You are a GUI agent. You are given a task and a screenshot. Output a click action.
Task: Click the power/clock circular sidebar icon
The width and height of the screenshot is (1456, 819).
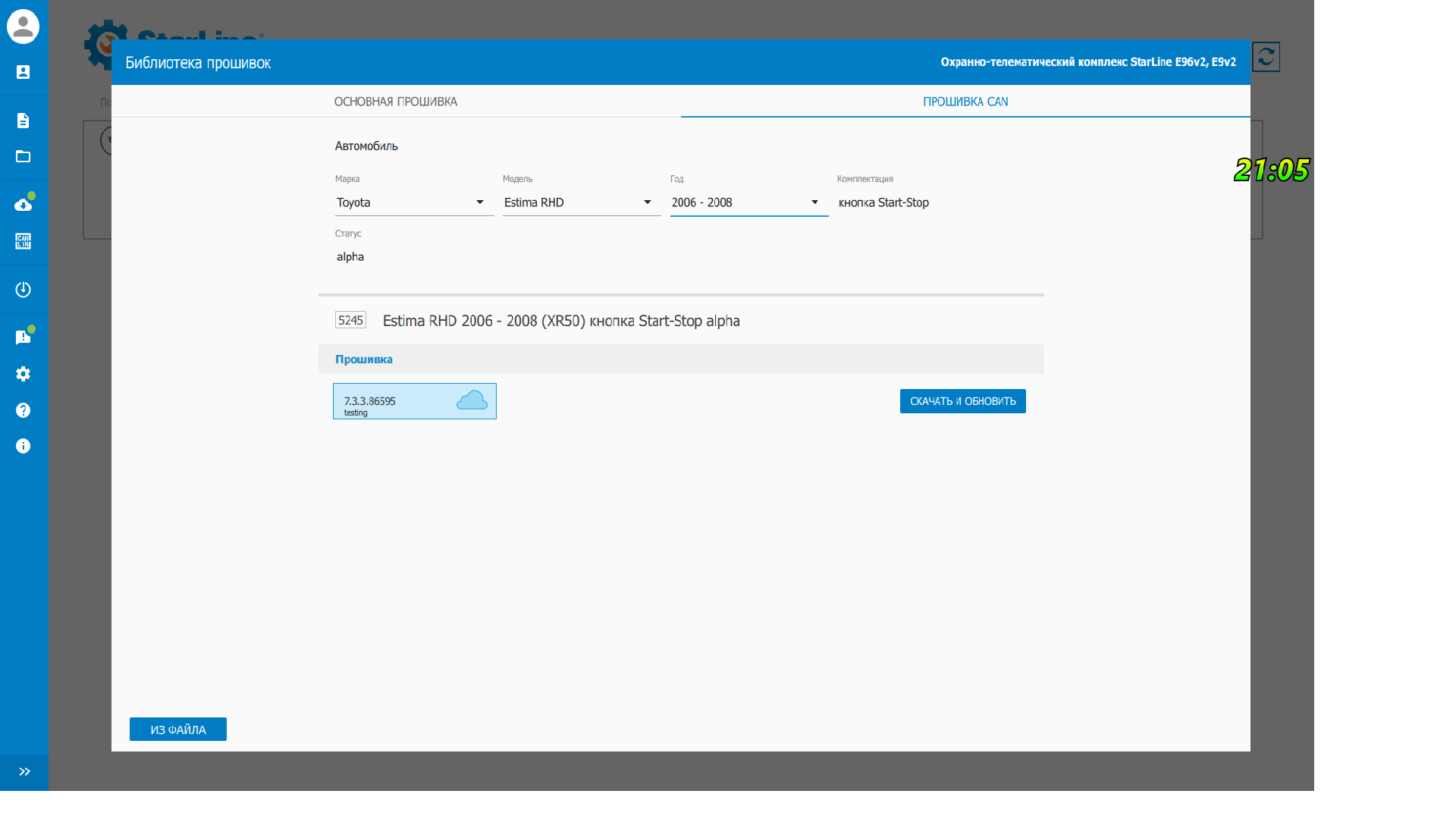(x=23, y=290)
